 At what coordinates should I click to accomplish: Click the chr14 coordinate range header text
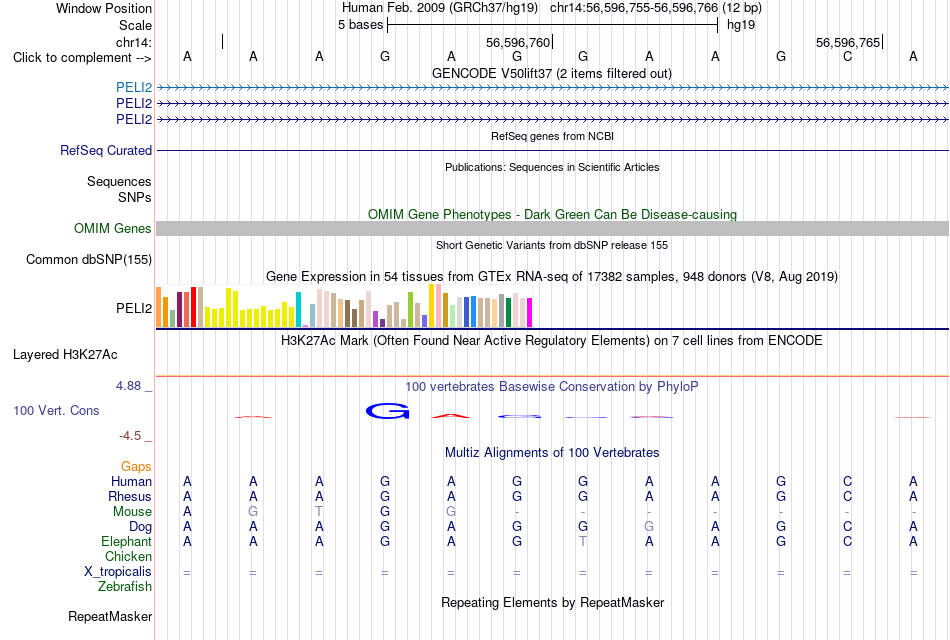click(656, 8)
